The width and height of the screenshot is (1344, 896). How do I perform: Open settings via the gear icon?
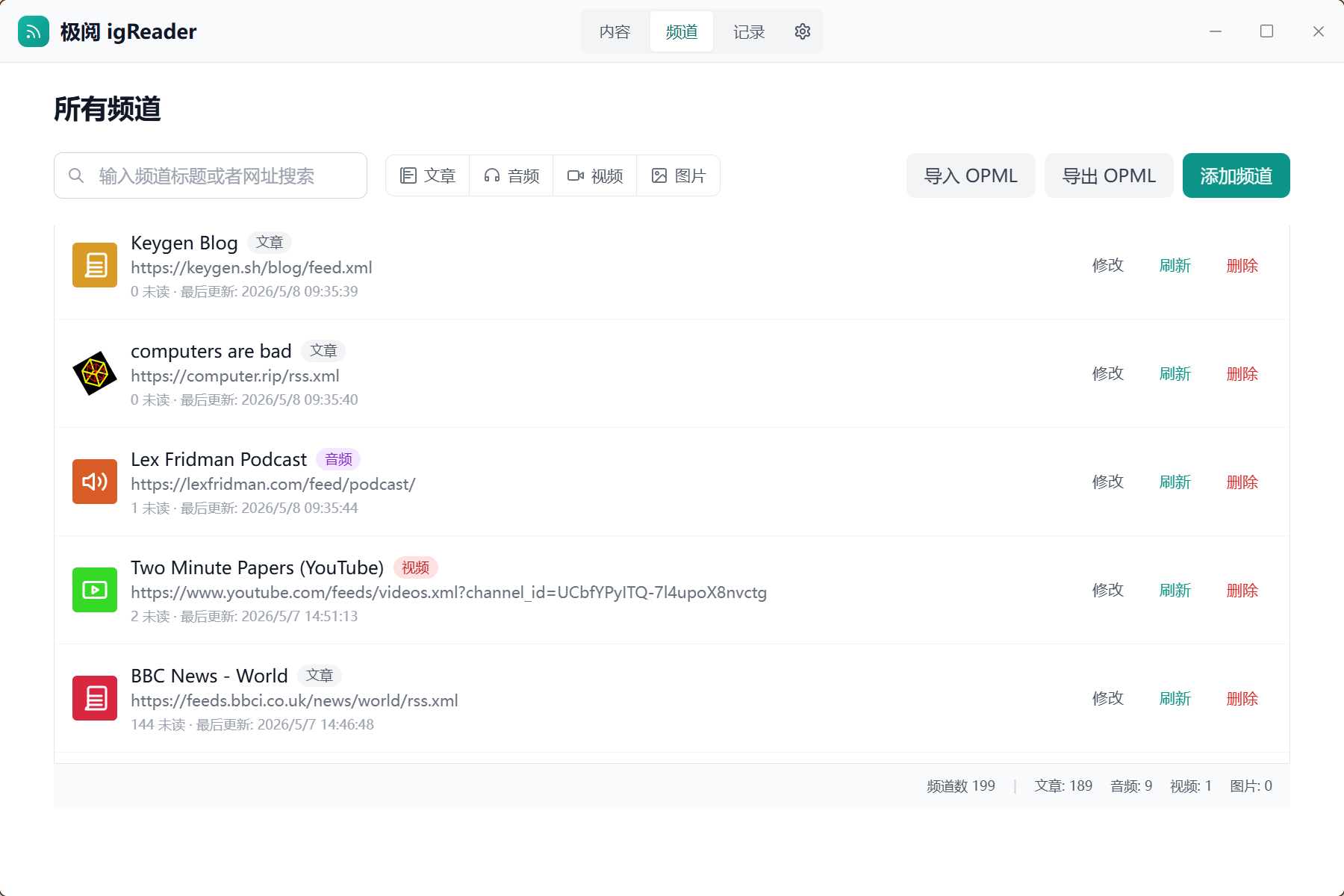click(803, 31)
